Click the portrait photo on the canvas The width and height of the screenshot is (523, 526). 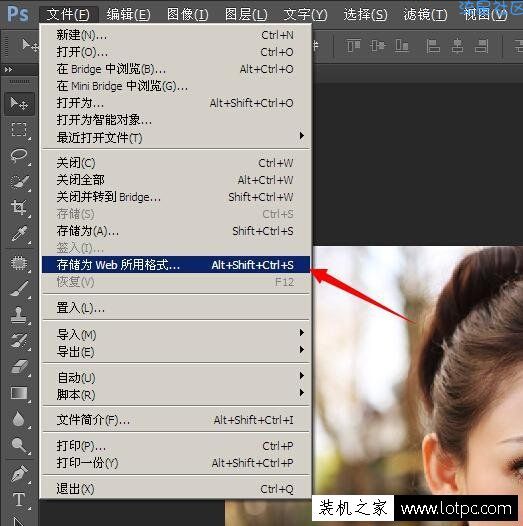[418, 371]
